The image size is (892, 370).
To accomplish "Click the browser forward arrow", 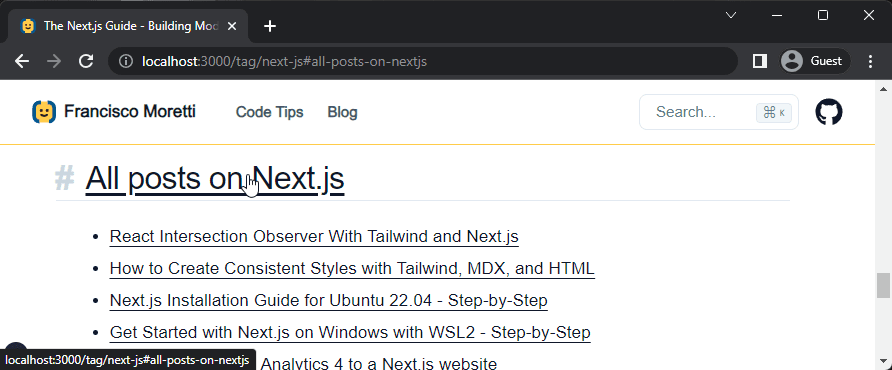I will click(54, 61).
